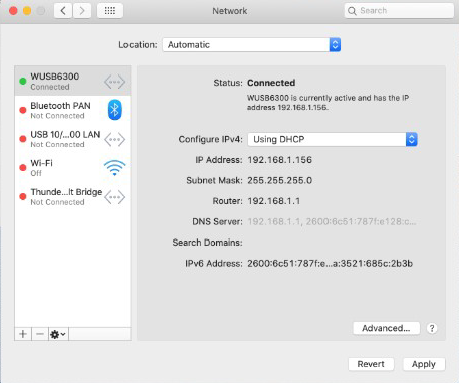Click the Apply button
This screenshot has height=383, width=459.
pyautogui.click(x=424, y=364)
